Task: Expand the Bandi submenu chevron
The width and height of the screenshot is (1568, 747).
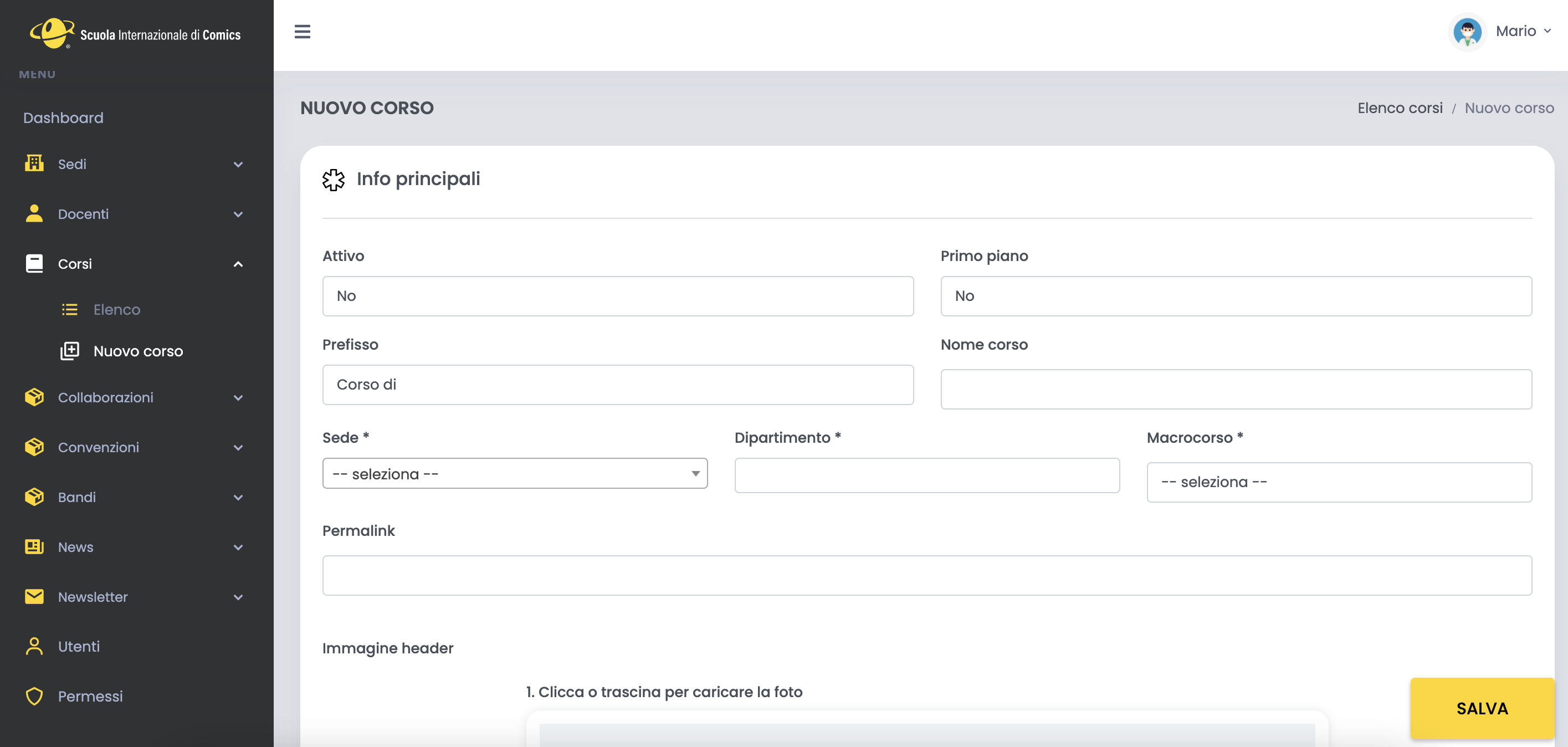Action: point(238,498)
